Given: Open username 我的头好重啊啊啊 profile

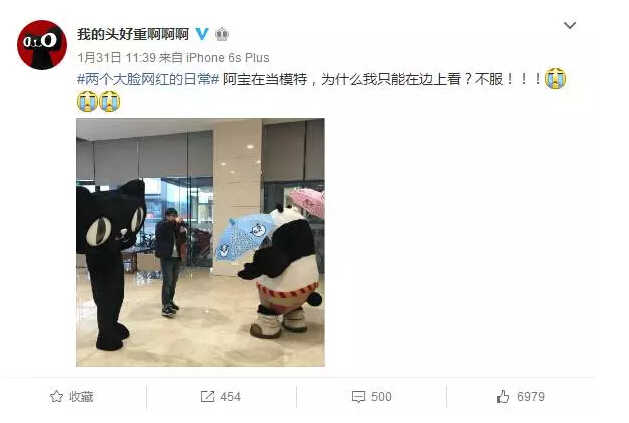Looking at the screenshot, I should click(x=133, y=34).
